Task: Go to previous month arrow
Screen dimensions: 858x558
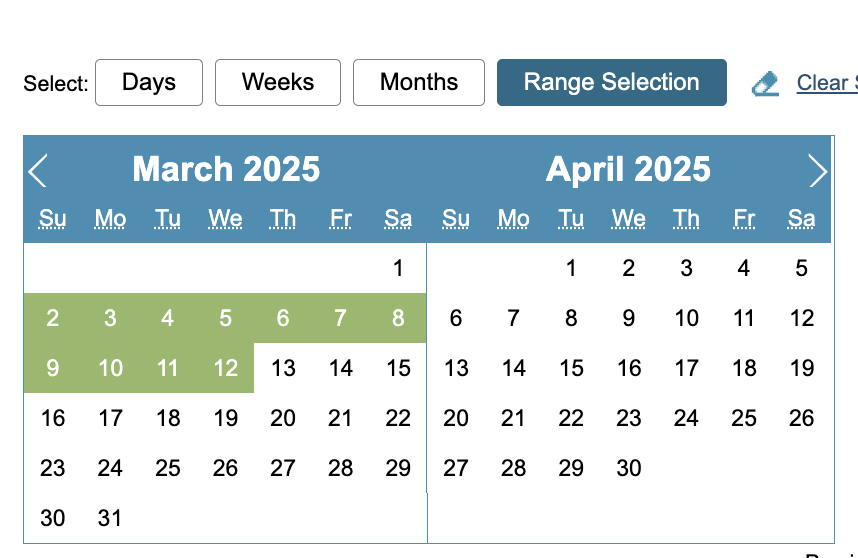Action: click(38, 171)
